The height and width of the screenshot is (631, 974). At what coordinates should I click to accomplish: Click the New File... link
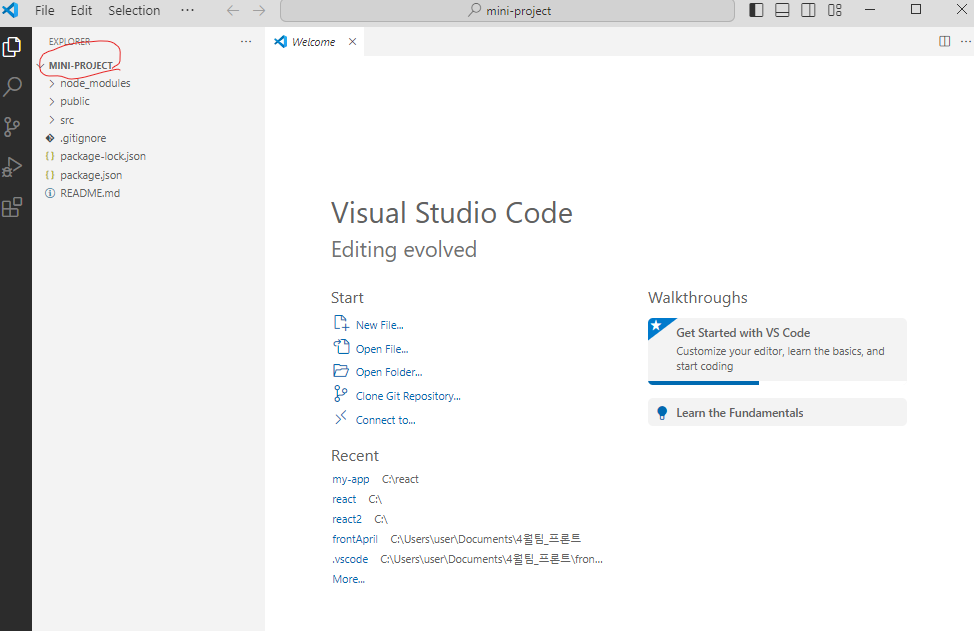coord(380,325)
